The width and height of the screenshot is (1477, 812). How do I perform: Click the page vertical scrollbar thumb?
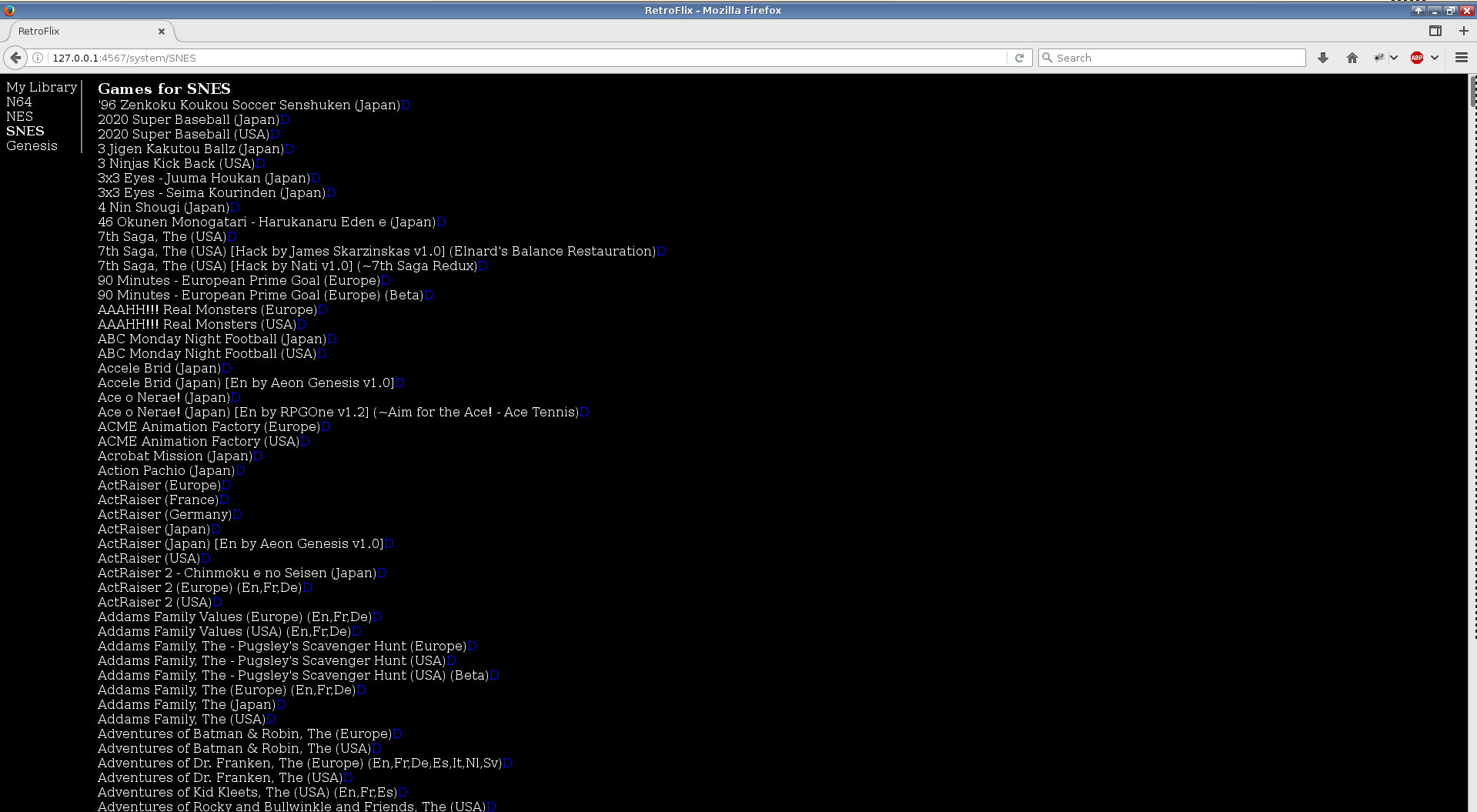pos(1472,92)
